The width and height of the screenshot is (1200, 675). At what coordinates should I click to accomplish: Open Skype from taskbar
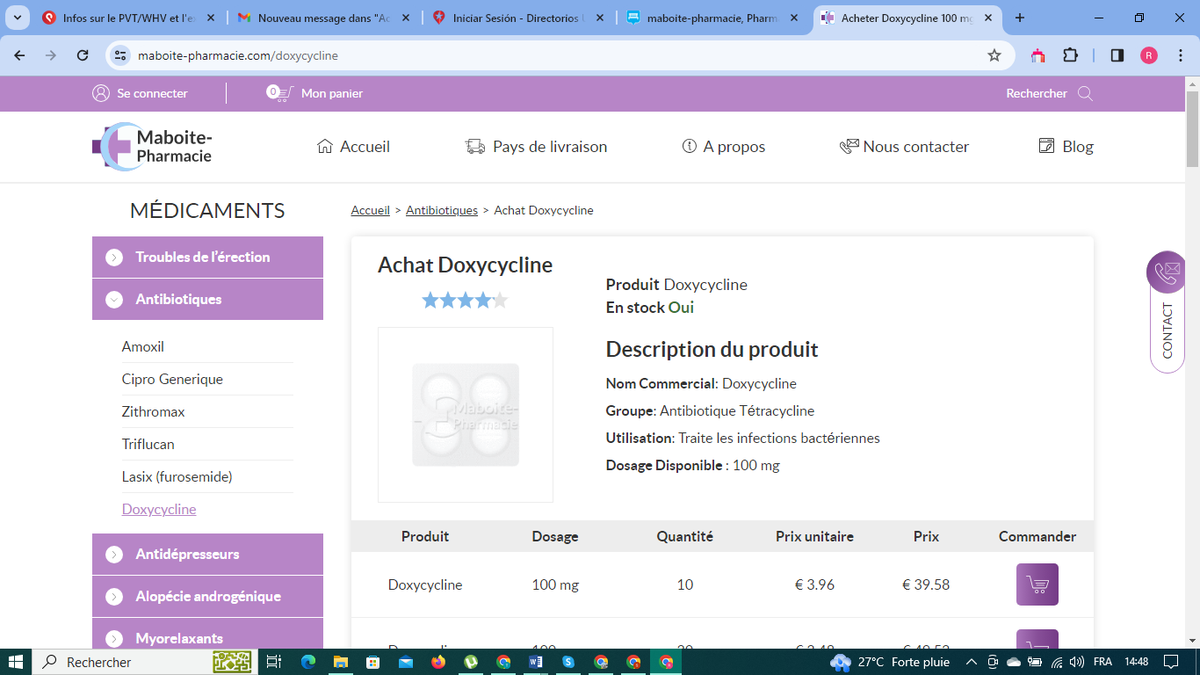pyautogui.click(x=568, y=662)
